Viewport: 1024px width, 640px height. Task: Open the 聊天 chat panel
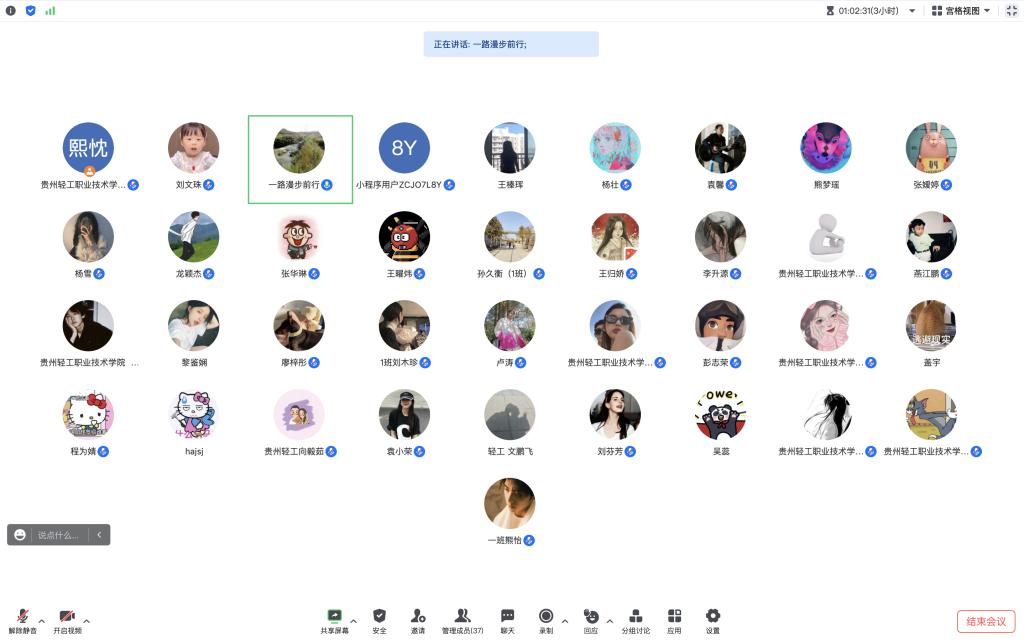click(x=507, y=620)
